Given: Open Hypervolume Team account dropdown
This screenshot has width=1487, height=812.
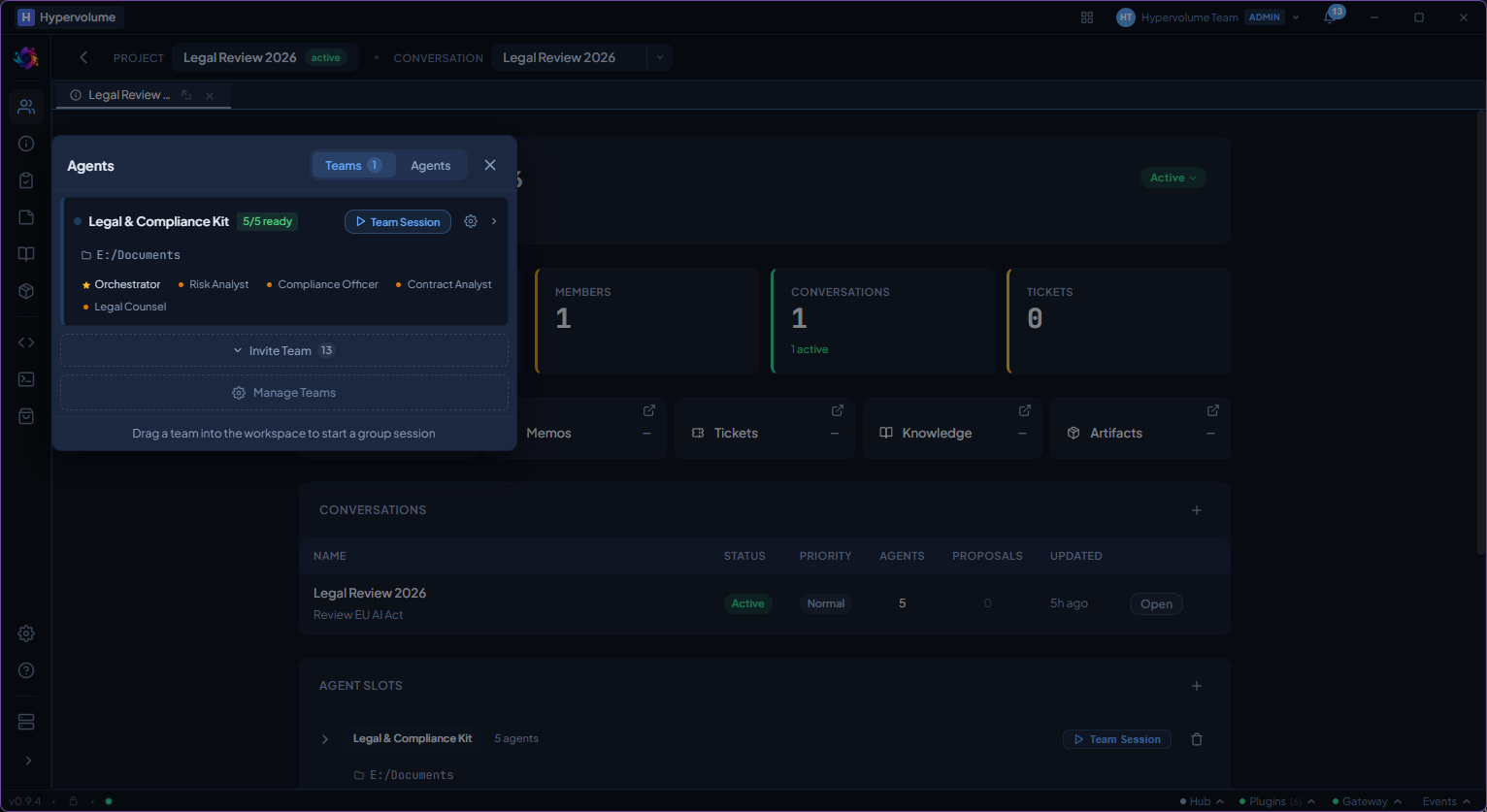Looking at the screenshot, I should 1207,17.
